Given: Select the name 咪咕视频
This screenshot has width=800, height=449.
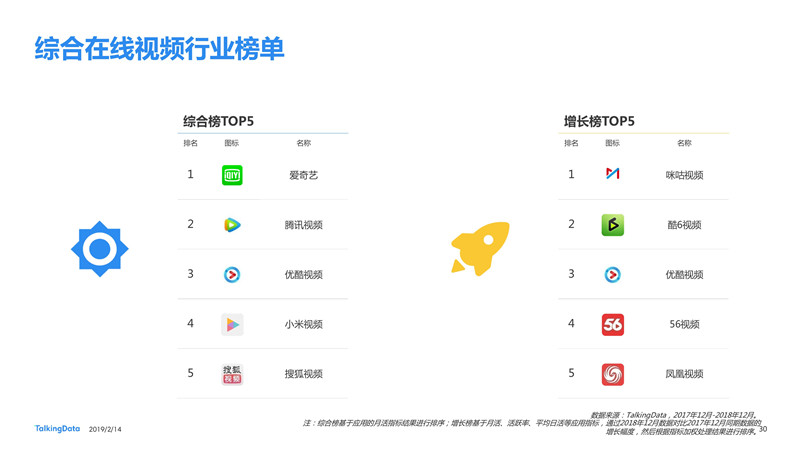Looking at the screenshot, I should click(x=684, y=176).
